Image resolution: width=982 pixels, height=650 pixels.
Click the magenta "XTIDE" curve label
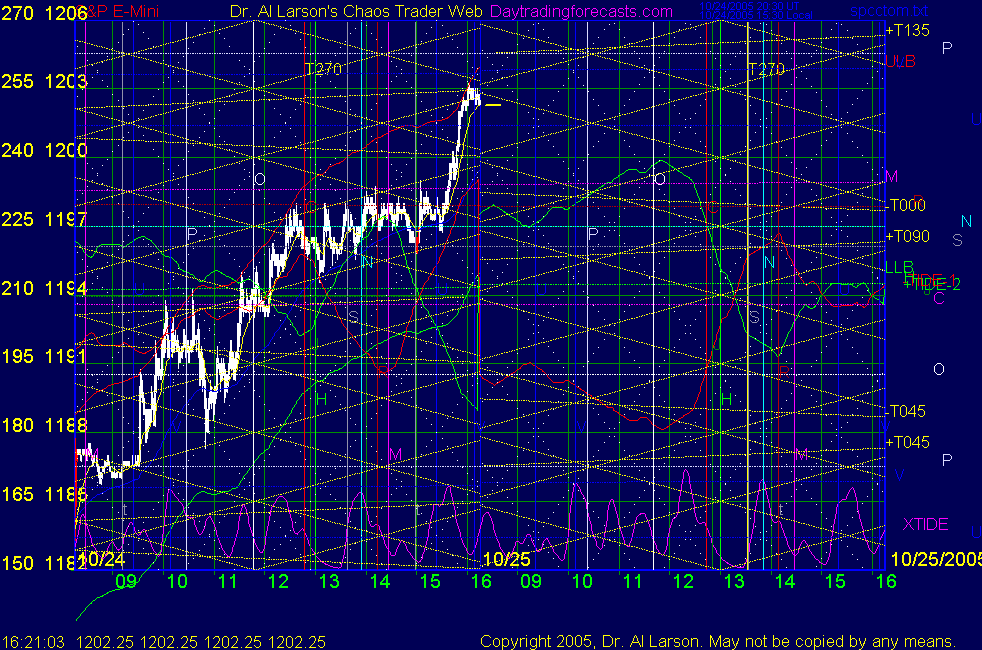pos(925,524)
